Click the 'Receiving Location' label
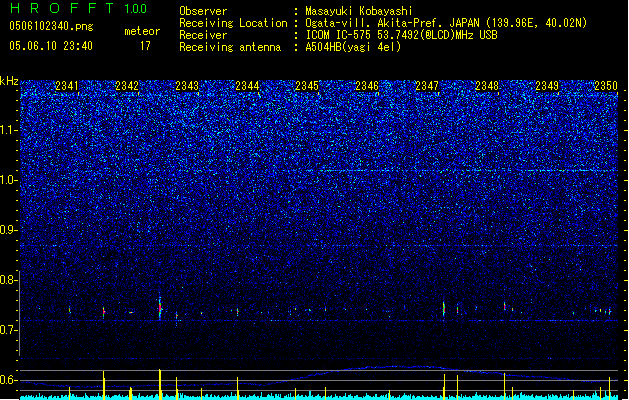Image resolution: width=629 pixels, height=400 pixels. point(233,23)
